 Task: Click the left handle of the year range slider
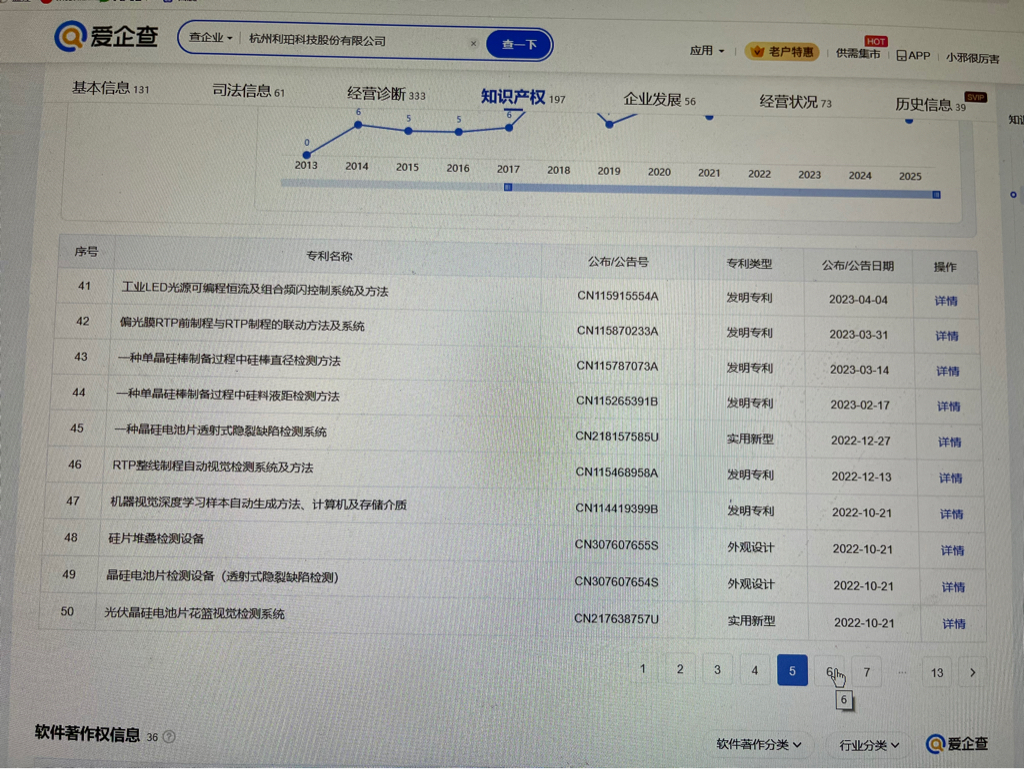click(508, 187)
